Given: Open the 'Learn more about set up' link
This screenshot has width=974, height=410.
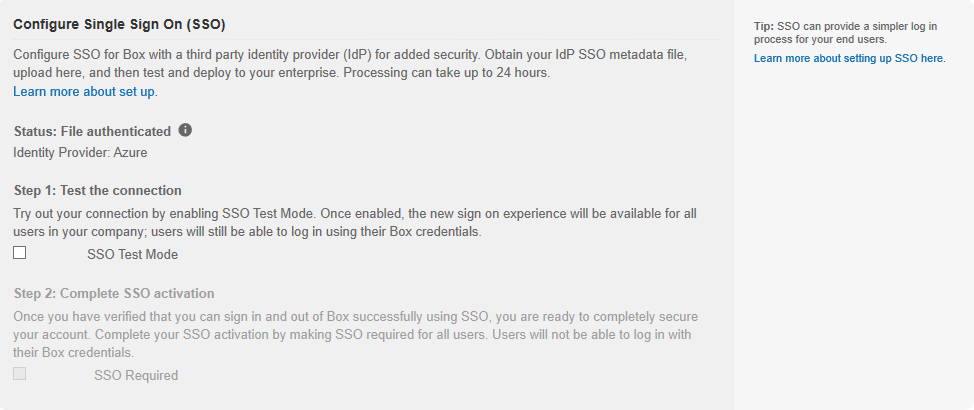Looking at the screenshot, I should click(x=84, y=92).
